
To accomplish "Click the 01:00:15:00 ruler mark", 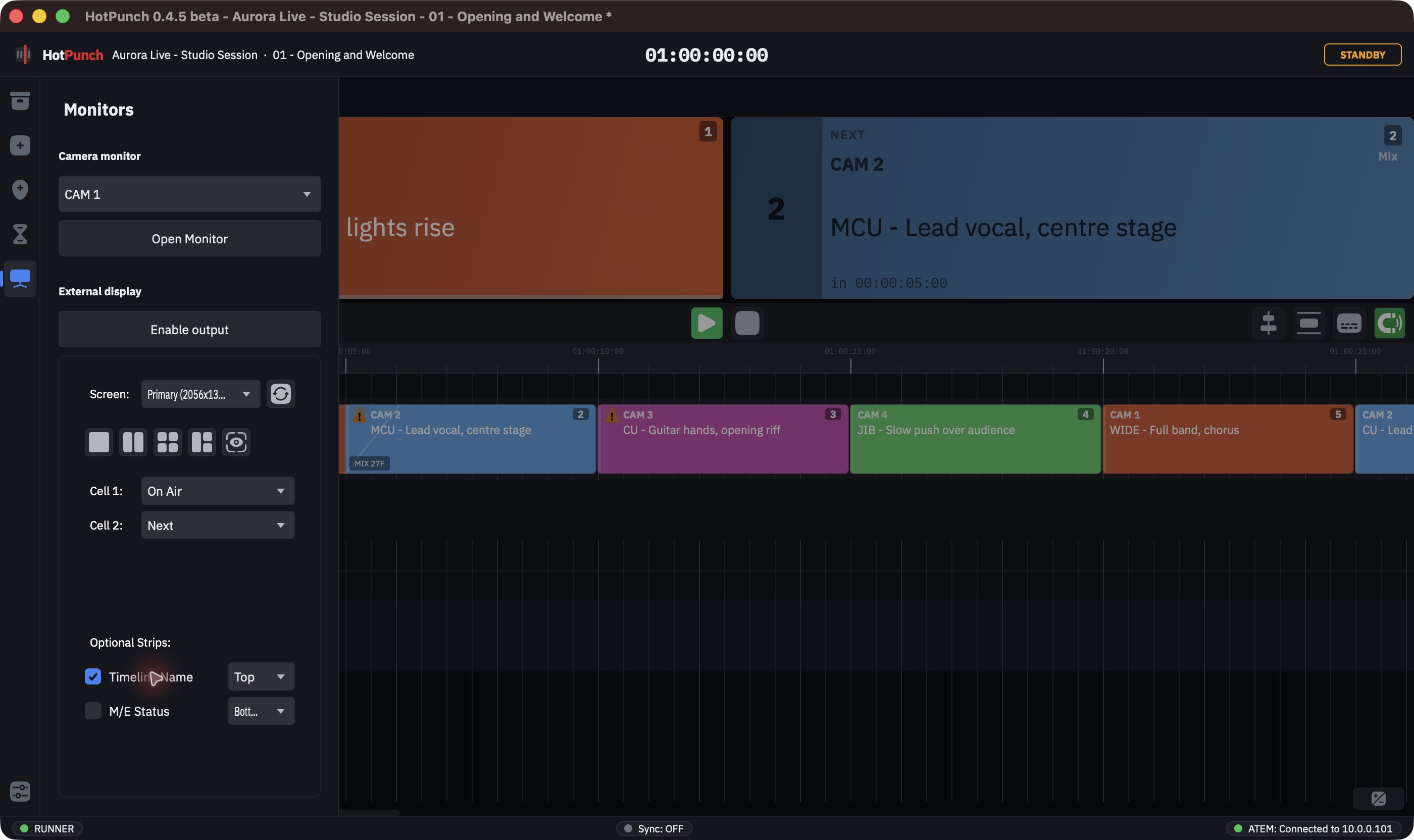I will [x=850, y=351].
